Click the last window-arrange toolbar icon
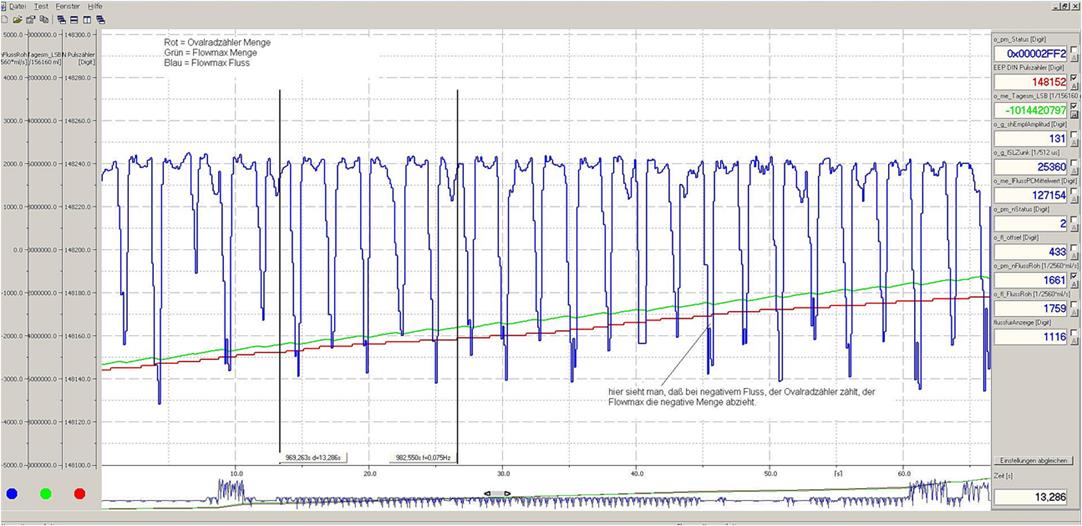 point(101,19)
